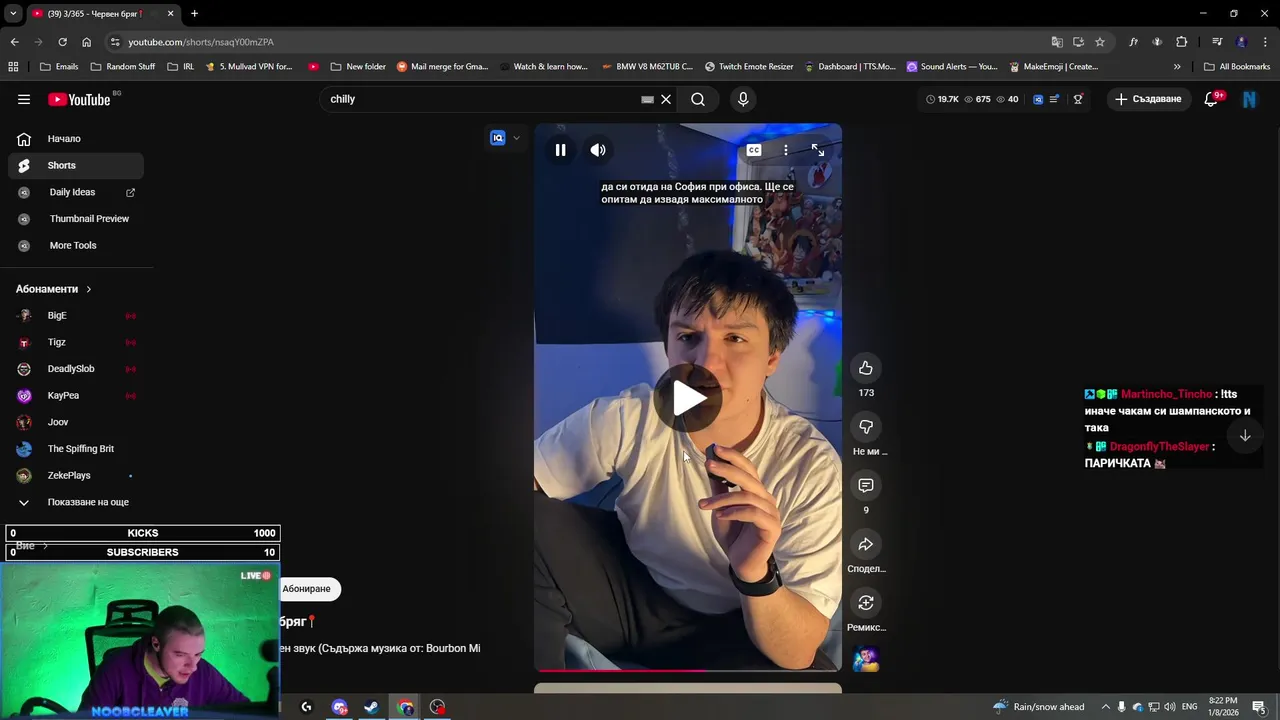
Task: Select Shorts in the sidebar
Action: click(x=76, y=165)
